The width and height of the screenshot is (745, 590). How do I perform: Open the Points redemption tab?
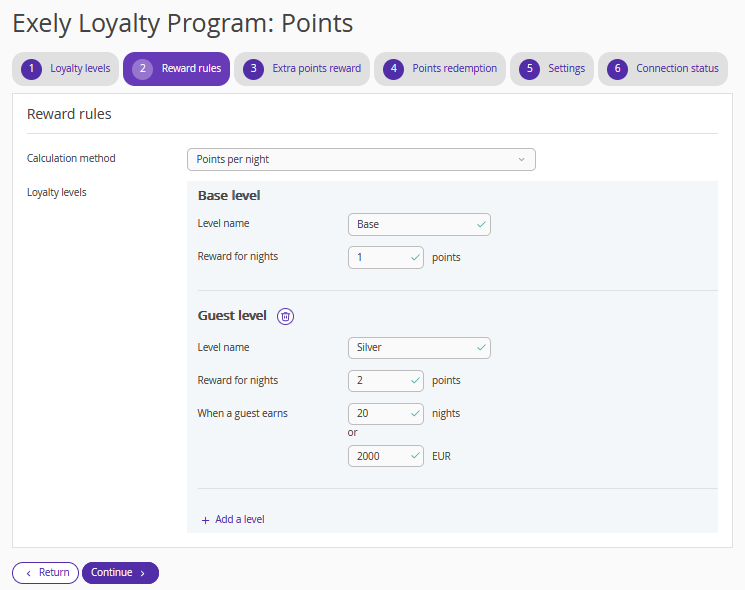coord(440,69)
